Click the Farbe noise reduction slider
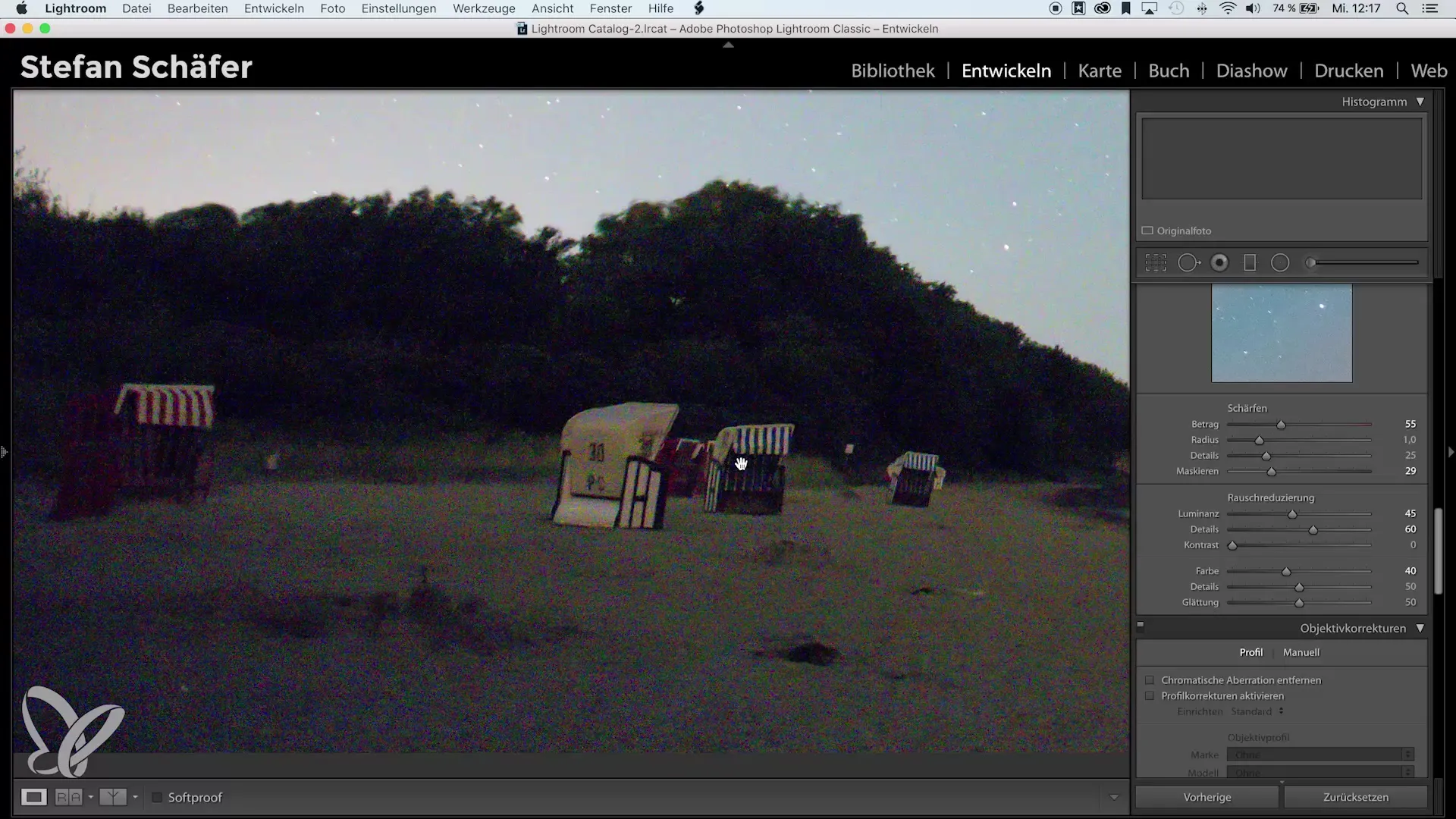Viewport: 1456px width, 819px height. [1299, 571]
